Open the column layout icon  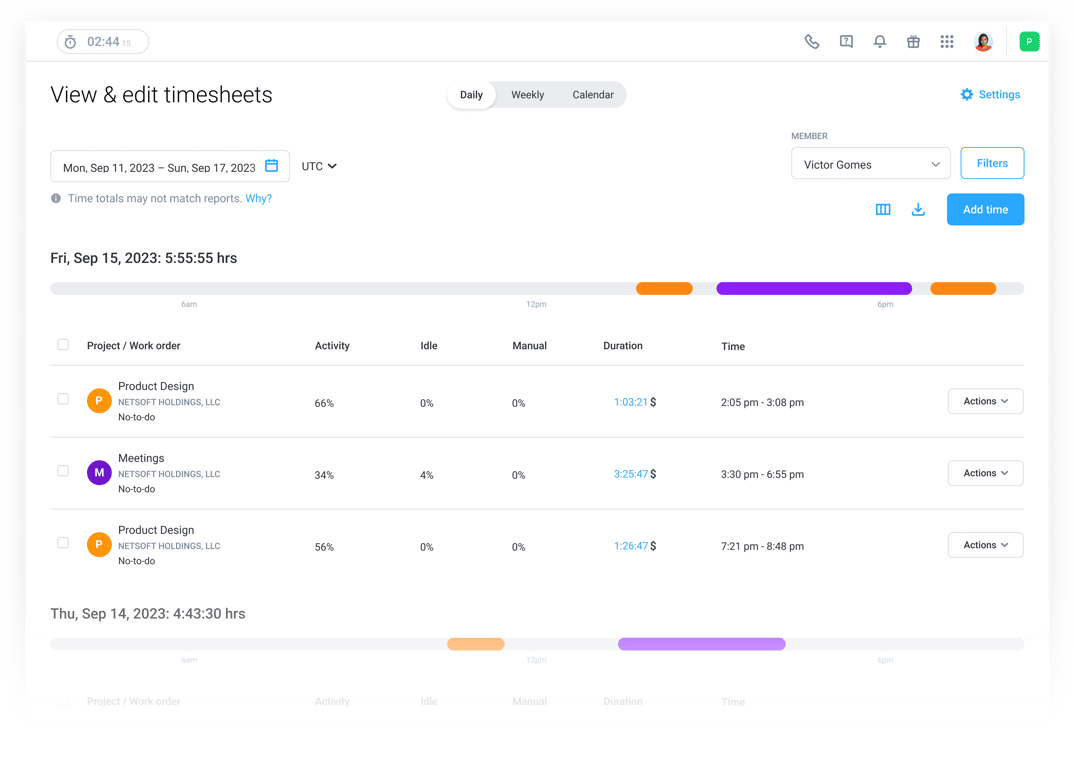coord(883,209)
